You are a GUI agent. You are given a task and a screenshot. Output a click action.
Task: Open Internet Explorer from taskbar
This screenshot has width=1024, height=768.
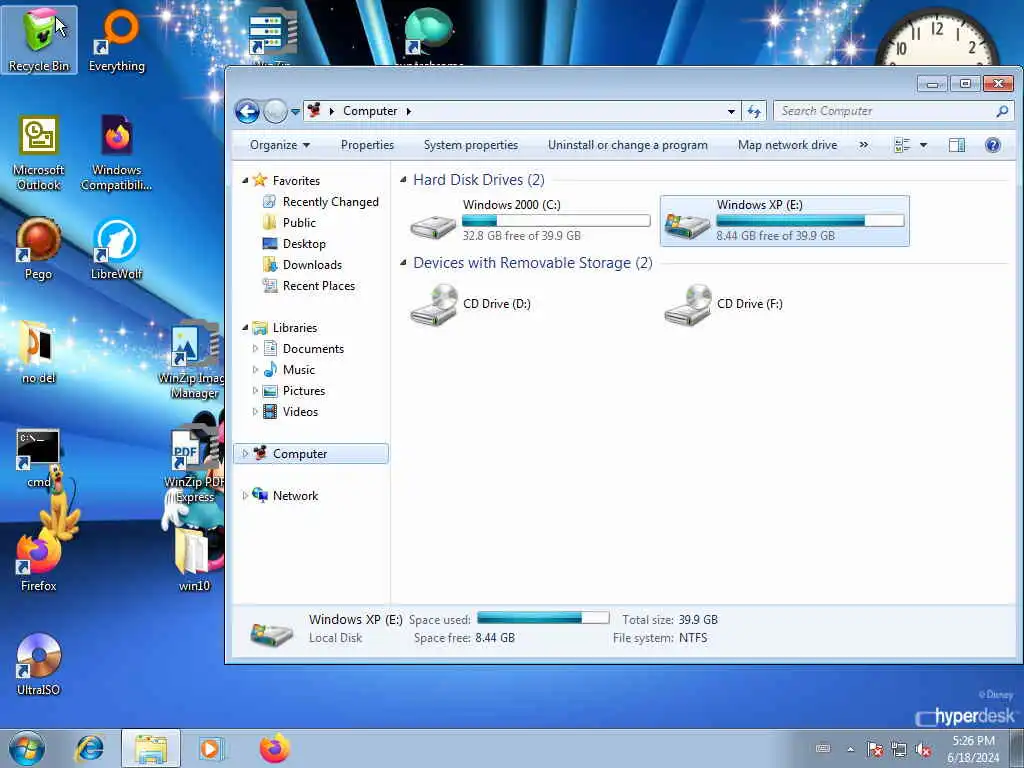[x=89, y=748]
